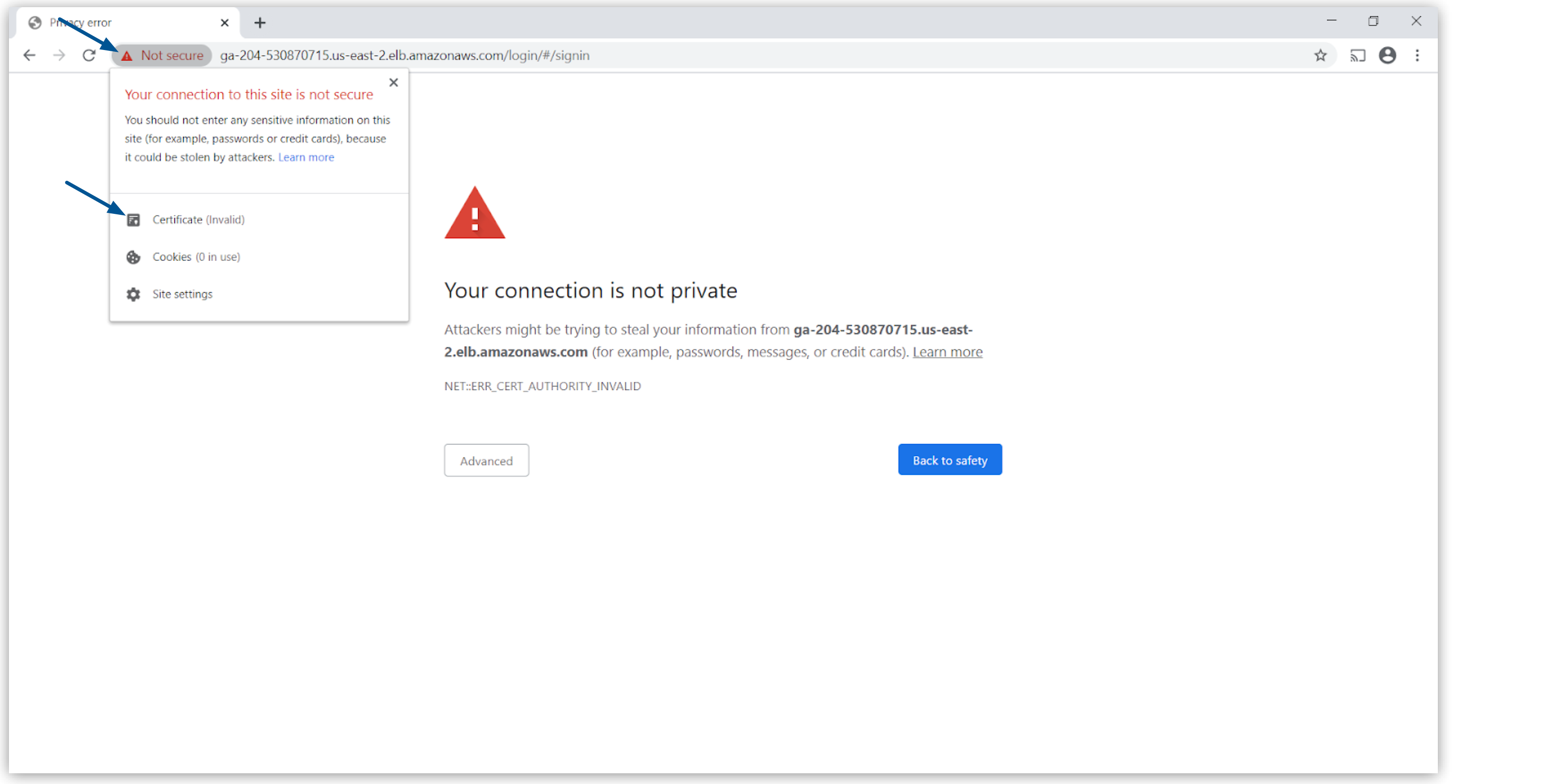Bookmark this page with the star icon
1562x784 pixels.
(x=1321, y=55)
